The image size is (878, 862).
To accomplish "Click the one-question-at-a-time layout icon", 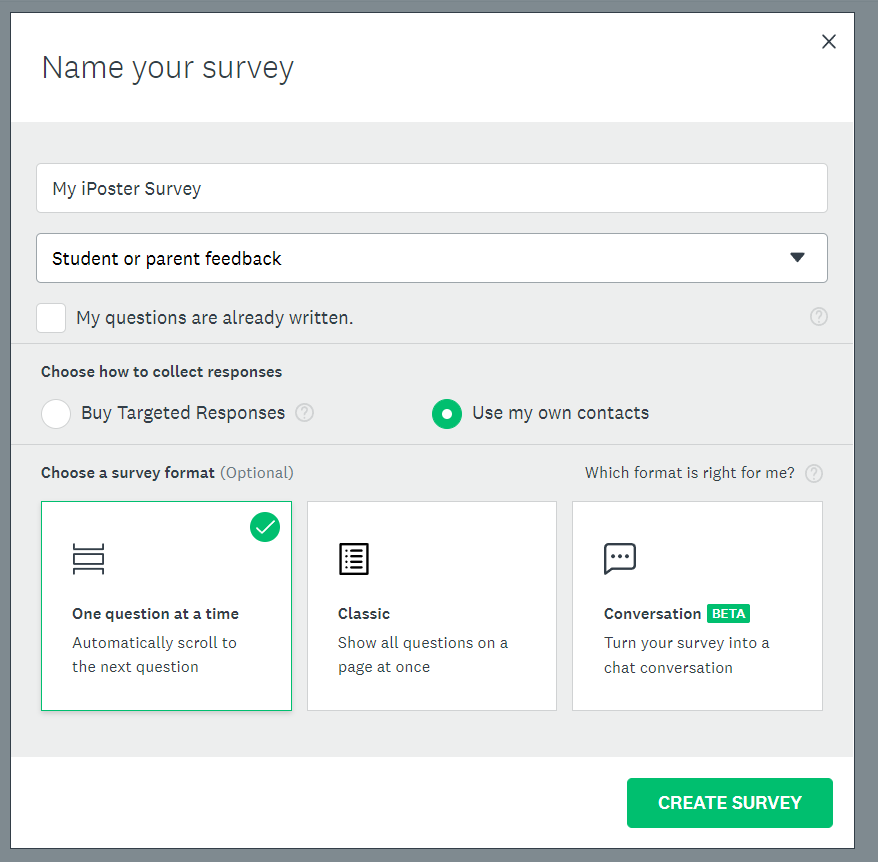I will coord(88,559).
